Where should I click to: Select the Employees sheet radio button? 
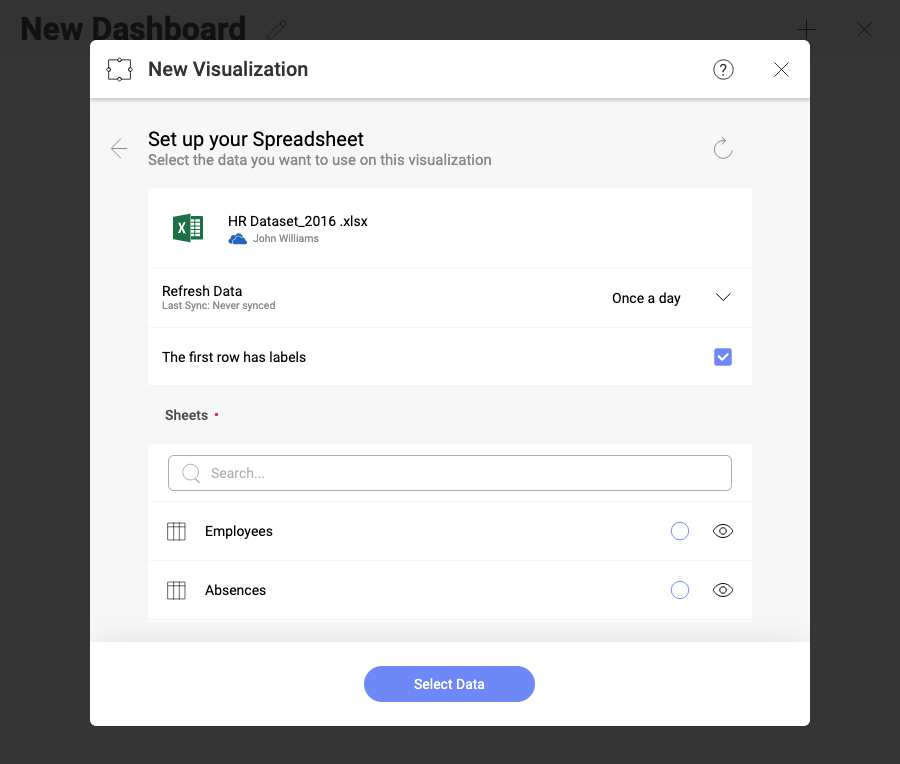tap(680, 531)
